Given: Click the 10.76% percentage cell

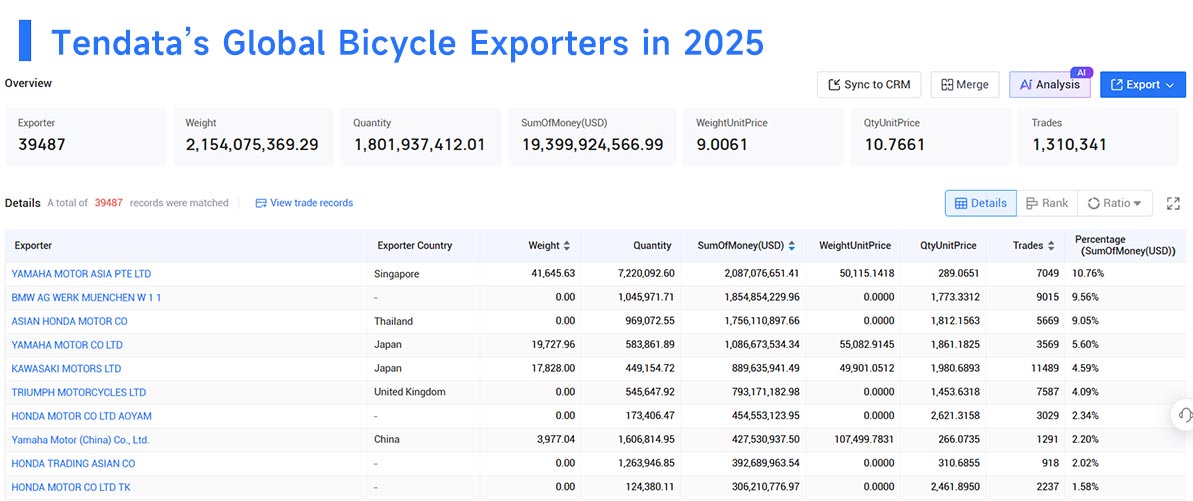Looking at the screenshot, I should tap(1087, 273).
